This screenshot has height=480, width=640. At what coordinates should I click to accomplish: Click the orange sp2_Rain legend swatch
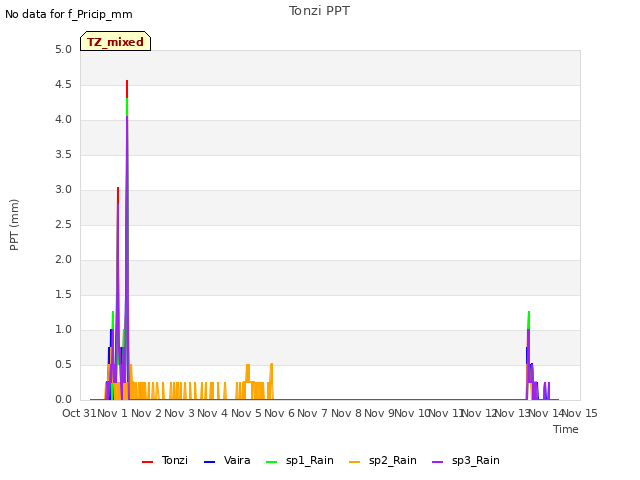coord(355,462)
